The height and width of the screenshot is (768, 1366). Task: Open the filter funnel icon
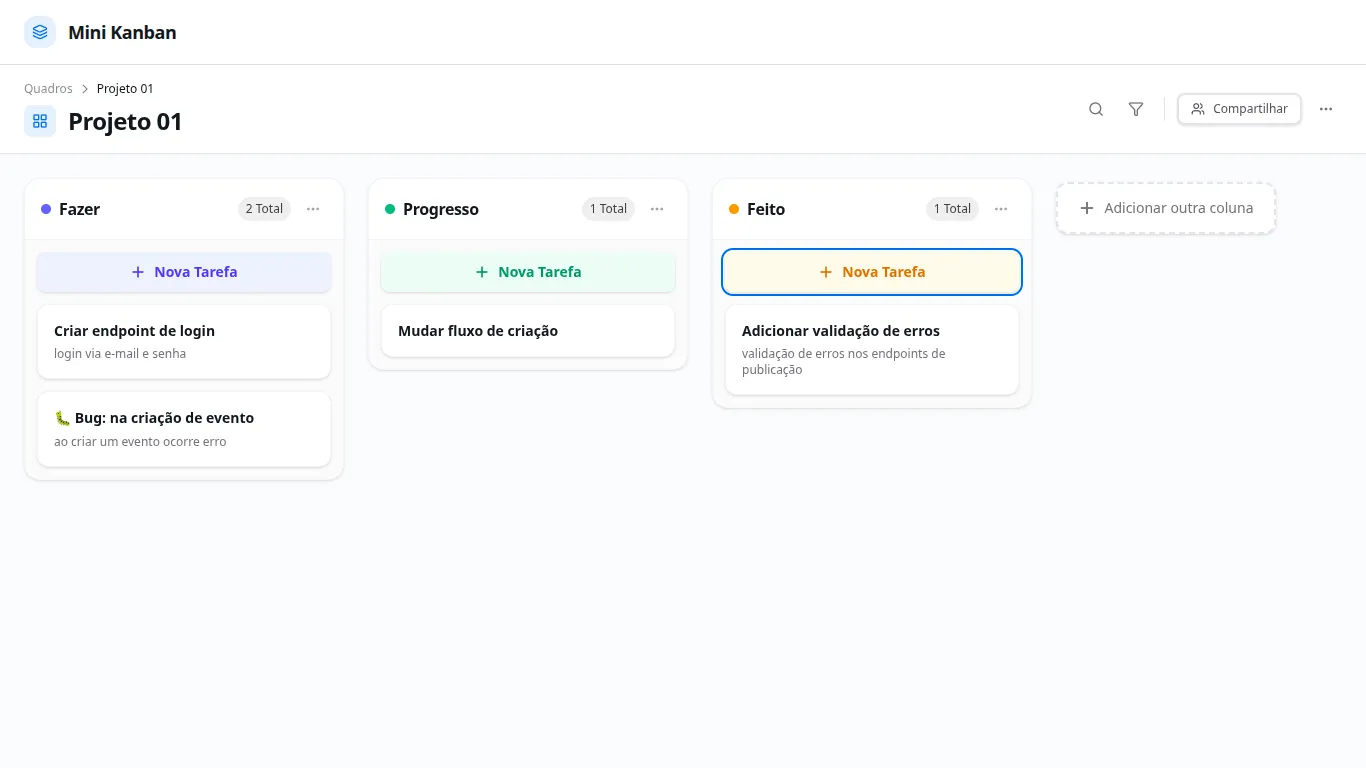(x=1136, y=109)
